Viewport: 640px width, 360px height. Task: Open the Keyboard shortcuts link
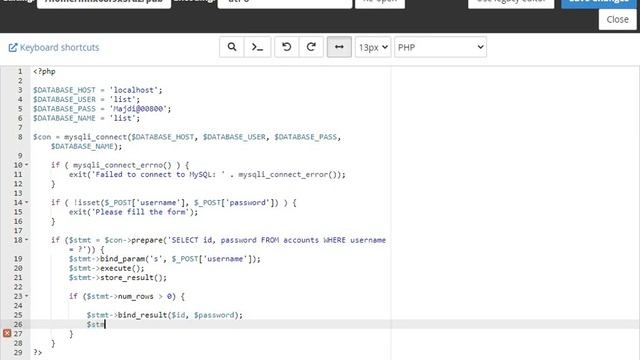[x=59, y=47]
